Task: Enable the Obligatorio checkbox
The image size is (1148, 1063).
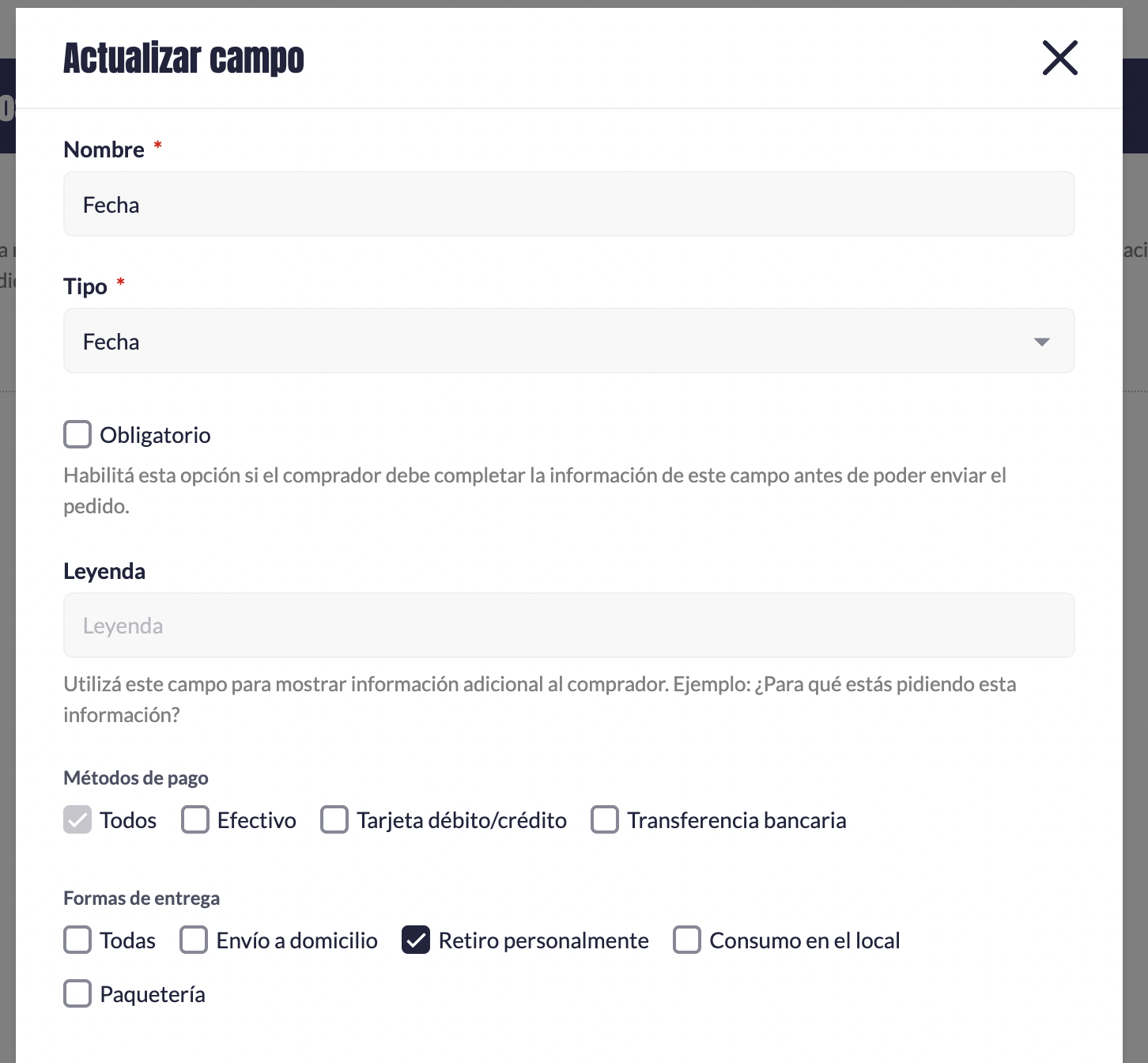Action: coord(77,434)
